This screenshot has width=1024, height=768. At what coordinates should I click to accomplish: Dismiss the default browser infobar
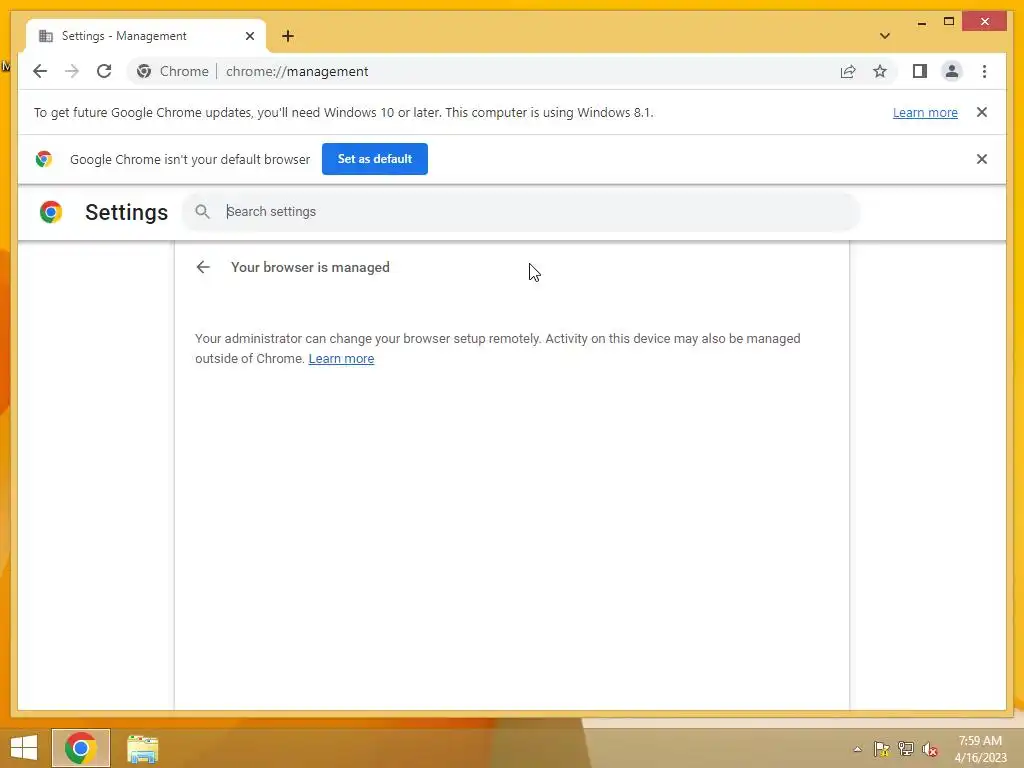pyautogui.click(x=982, y=159)
